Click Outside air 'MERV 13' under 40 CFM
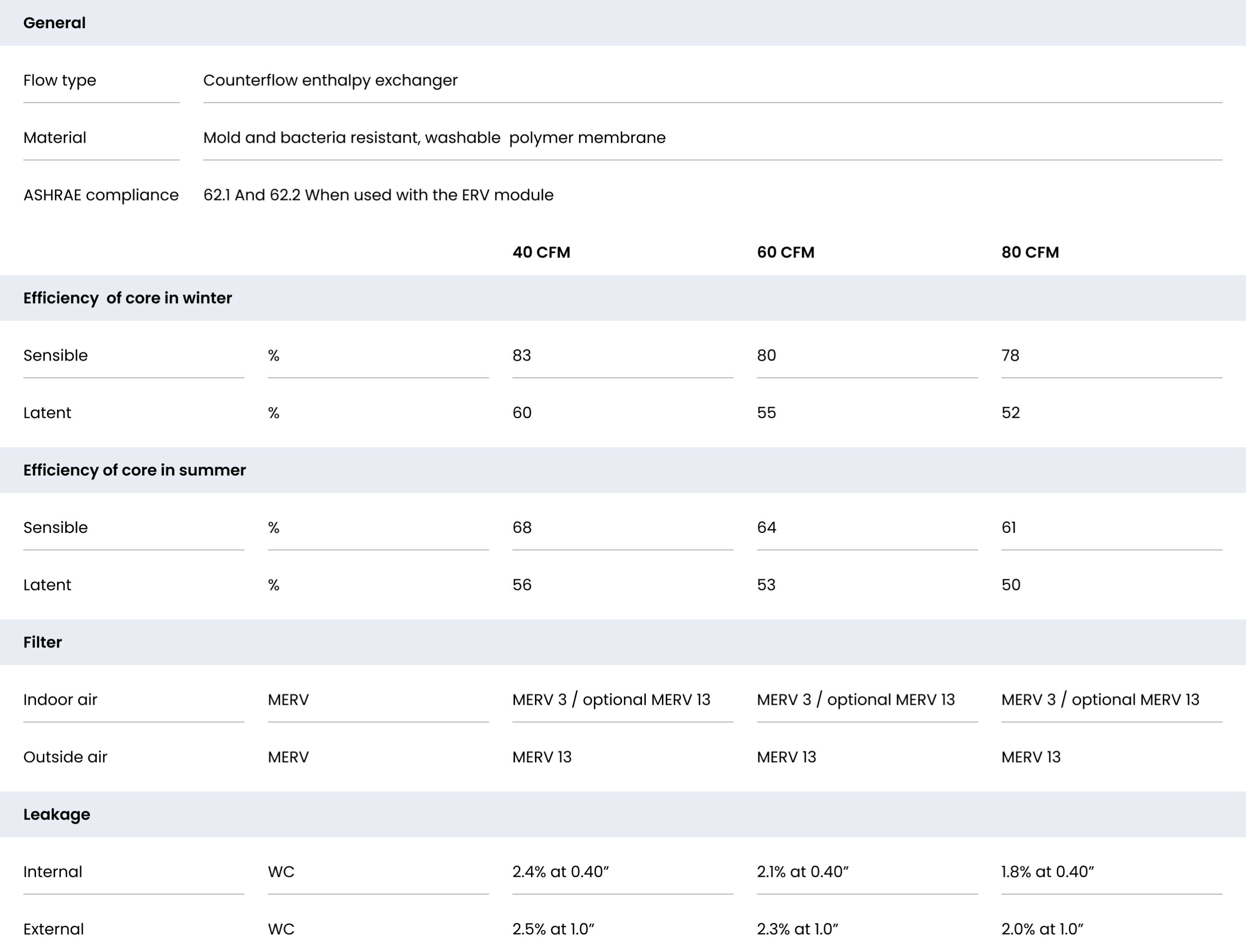The height and width of the screenshot is (952, 1246). pos(542,757)
